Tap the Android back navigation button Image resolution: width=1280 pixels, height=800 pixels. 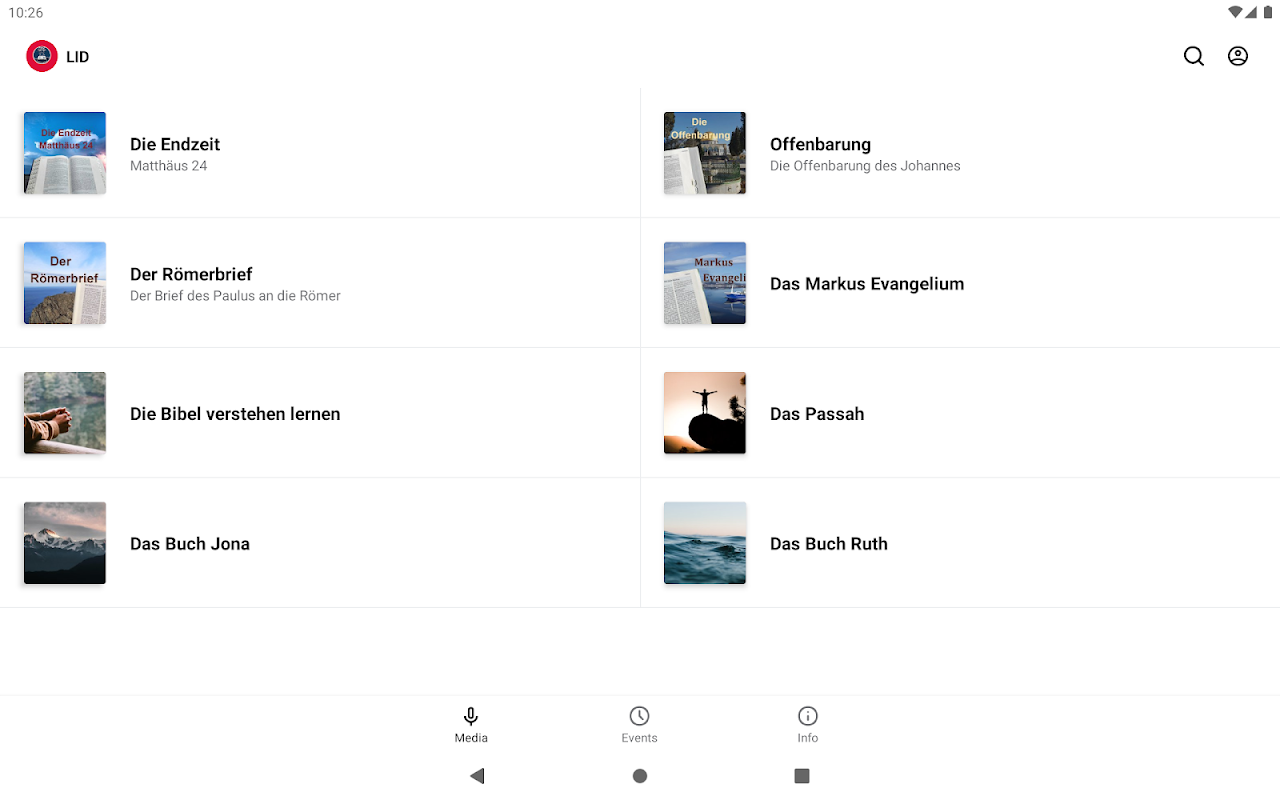pyautogui.click(x=477, y=776)
